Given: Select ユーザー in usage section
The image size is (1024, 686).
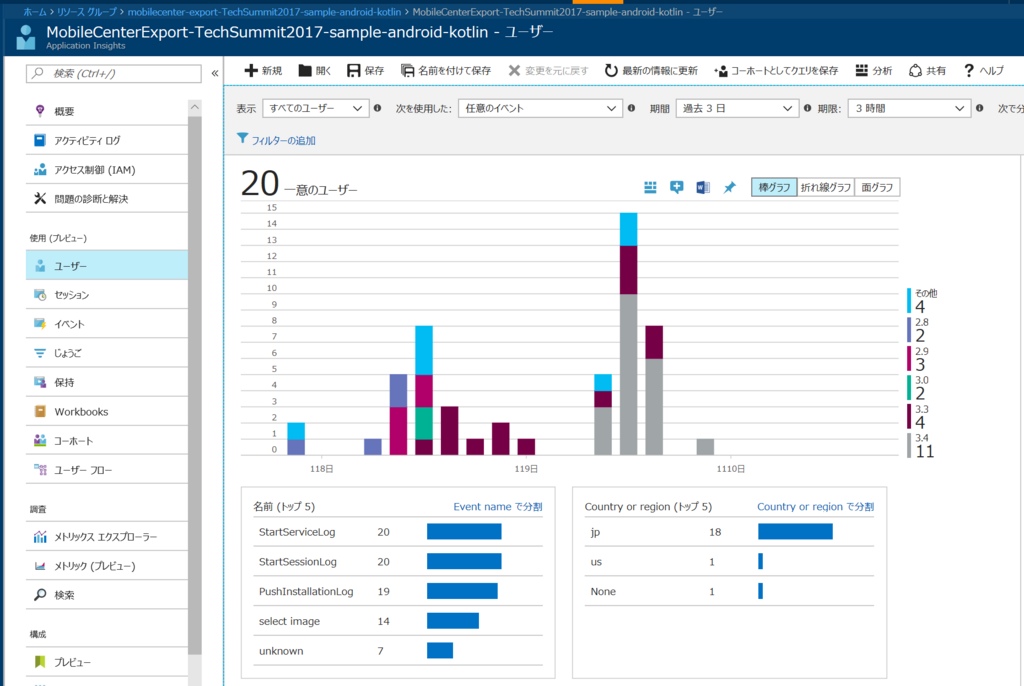Looking at the screenshot, I should point(106,266).
